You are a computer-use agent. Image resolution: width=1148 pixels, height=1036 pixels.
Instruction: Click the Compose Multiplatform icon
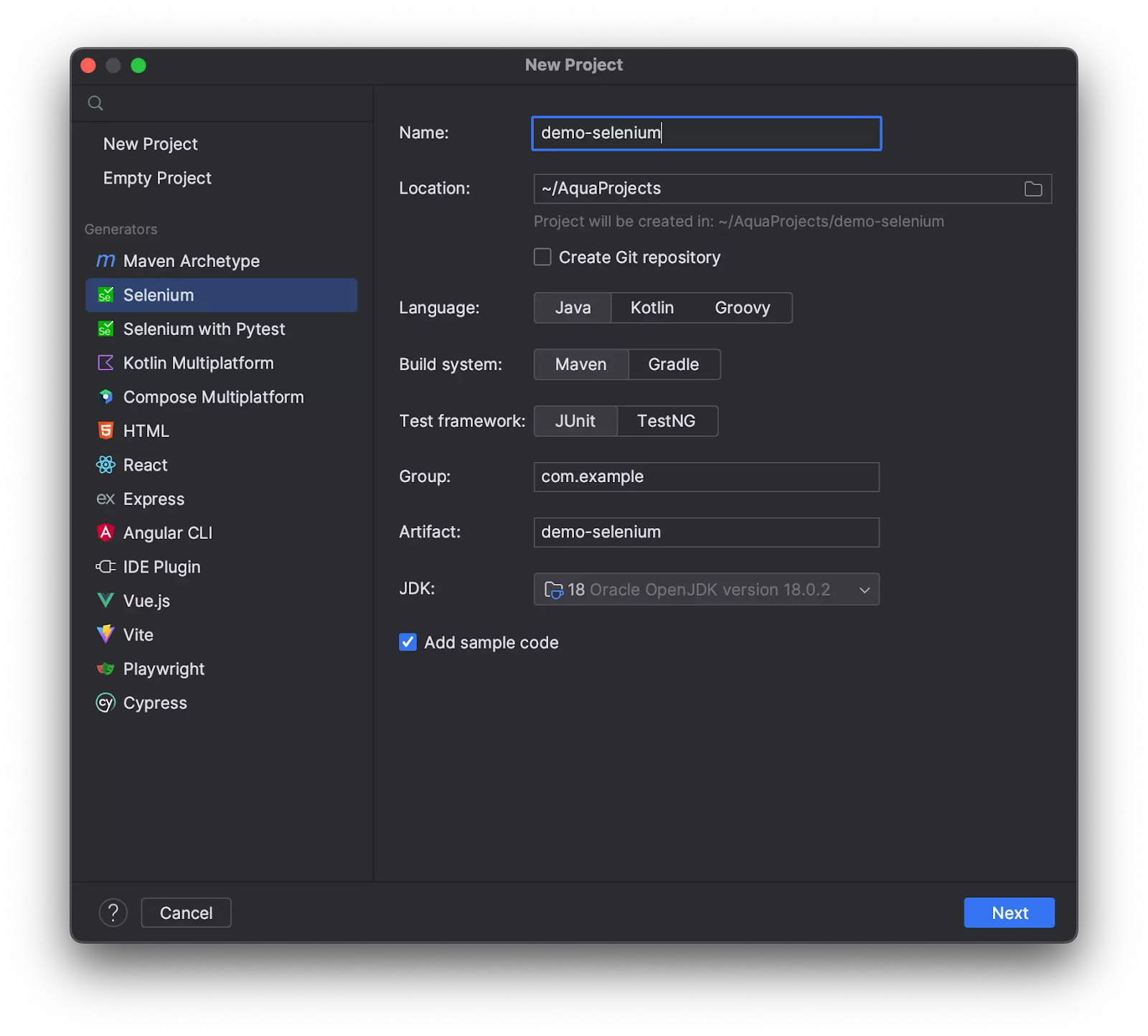coord(105,397)
